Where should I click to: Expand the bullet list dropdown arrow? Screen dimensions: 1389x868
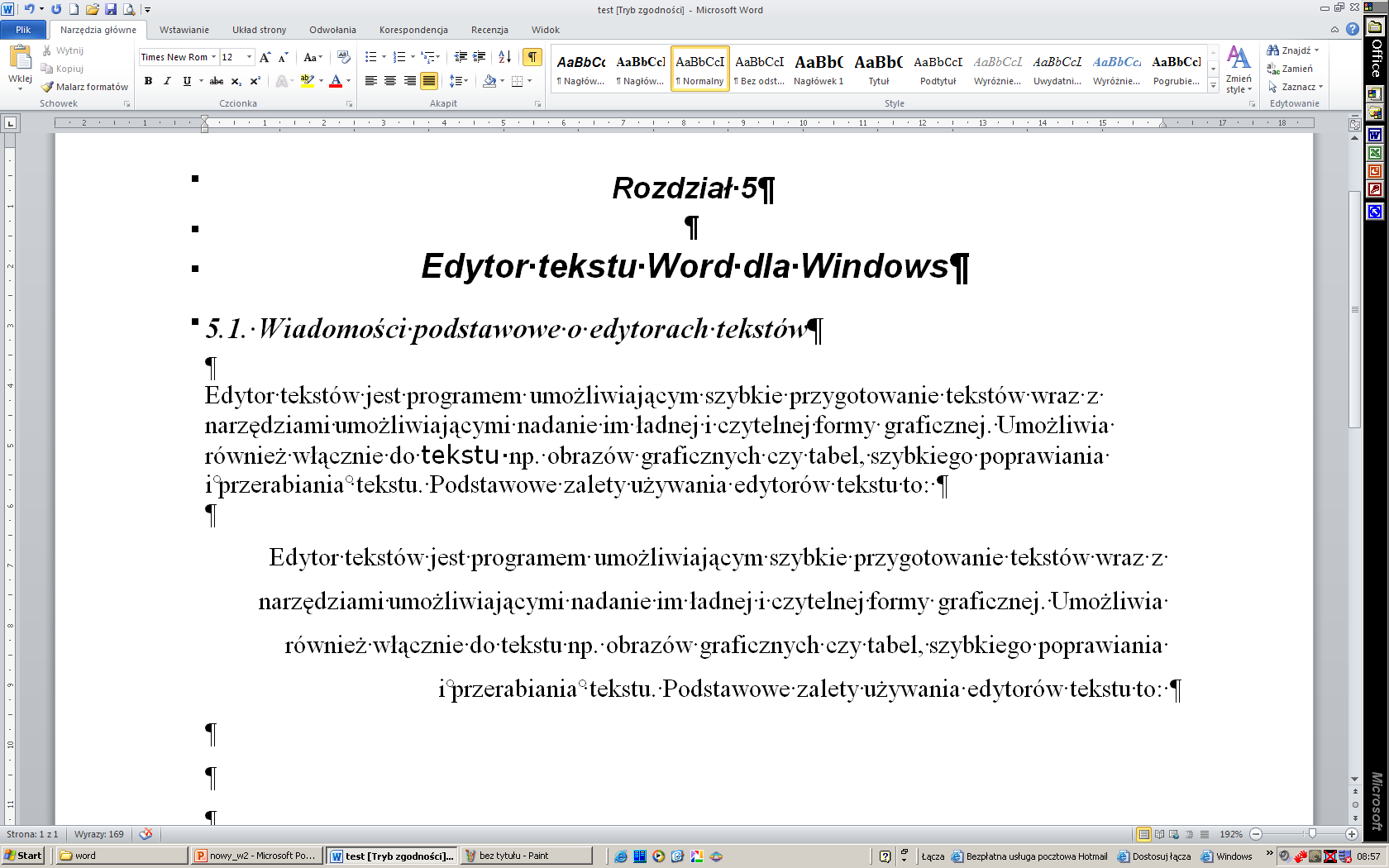tap(384, 57)
